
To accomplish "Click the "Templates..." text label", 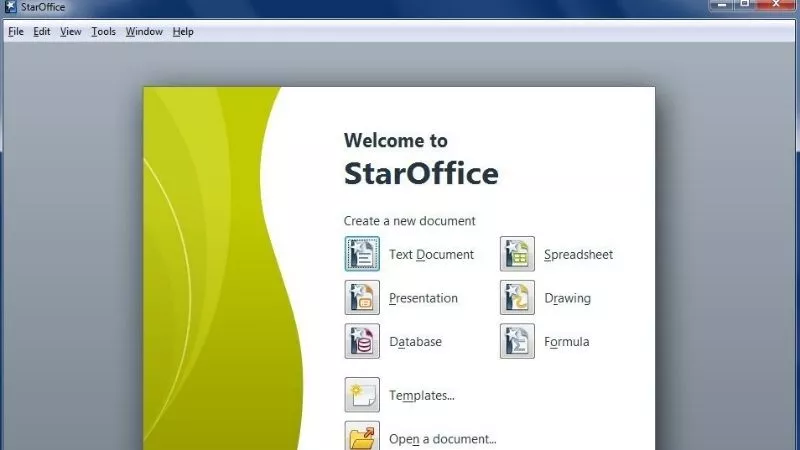I will coord(421,395).
